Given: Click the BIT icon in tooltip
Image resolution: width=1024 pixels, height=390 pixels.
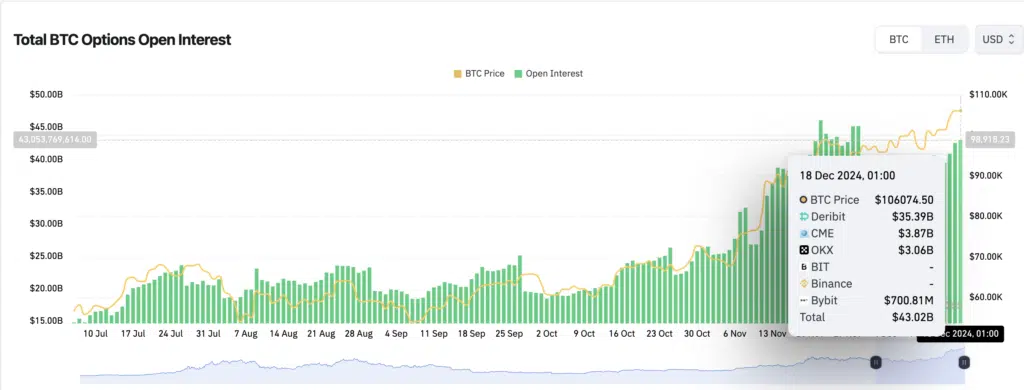Looking at the screenshot, I should click(x=804, y=267).
